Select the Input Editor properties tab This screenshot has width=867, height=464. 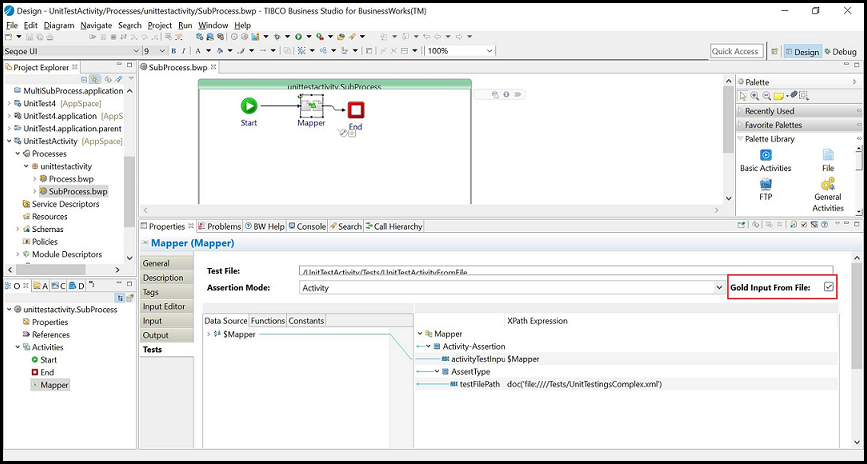click(x=167, y=306)
